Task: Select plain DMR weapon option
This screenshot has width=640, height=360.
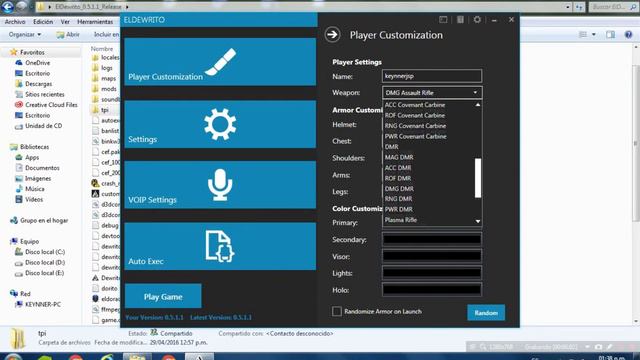Action: [391, 147]
